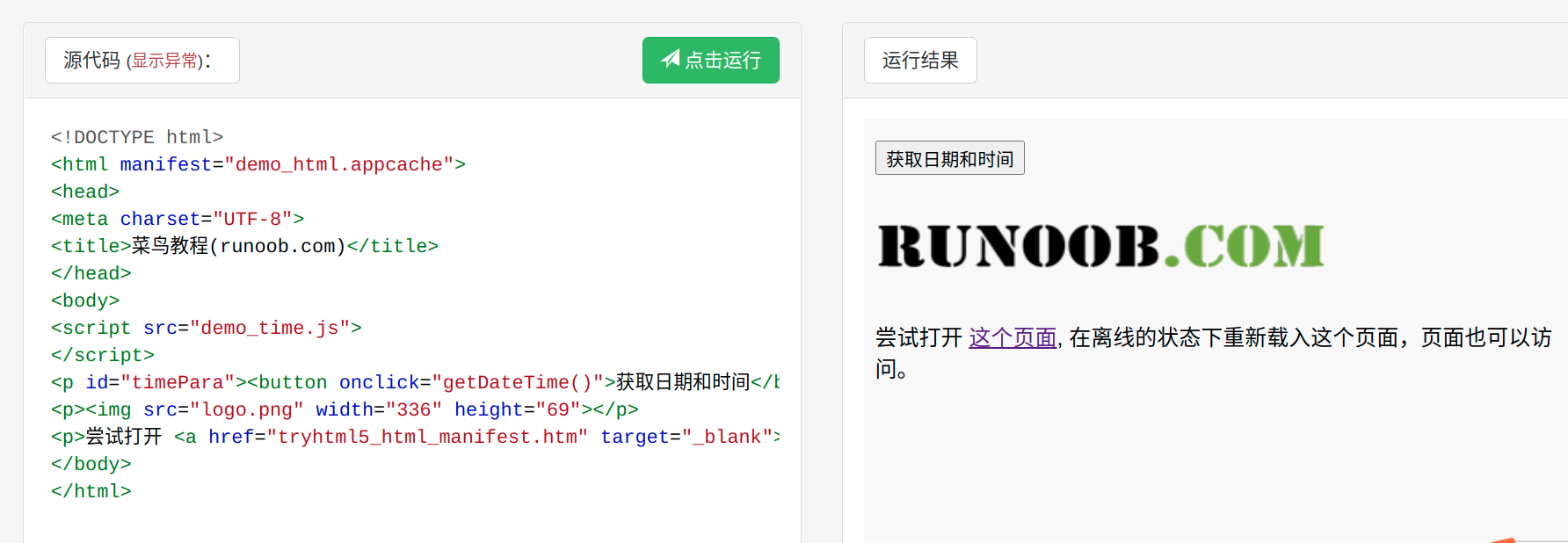Image resolution: width=1568 pixels, height=543 pixels.
Task: Open the 这个页面 hyperlink
Action: click(x=1013, y=337)
